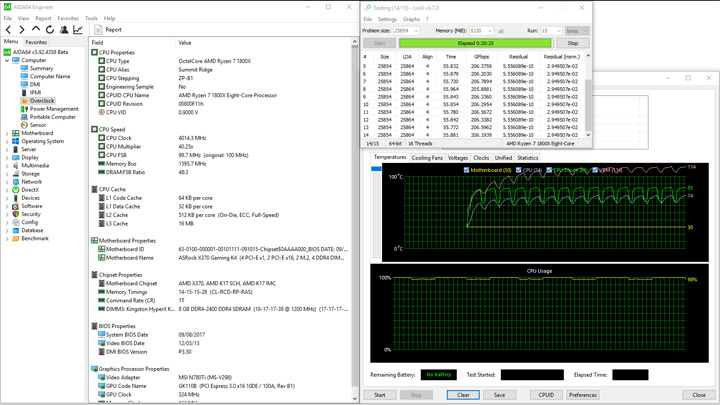Open the AIDA64 File menu

[8, 18]
